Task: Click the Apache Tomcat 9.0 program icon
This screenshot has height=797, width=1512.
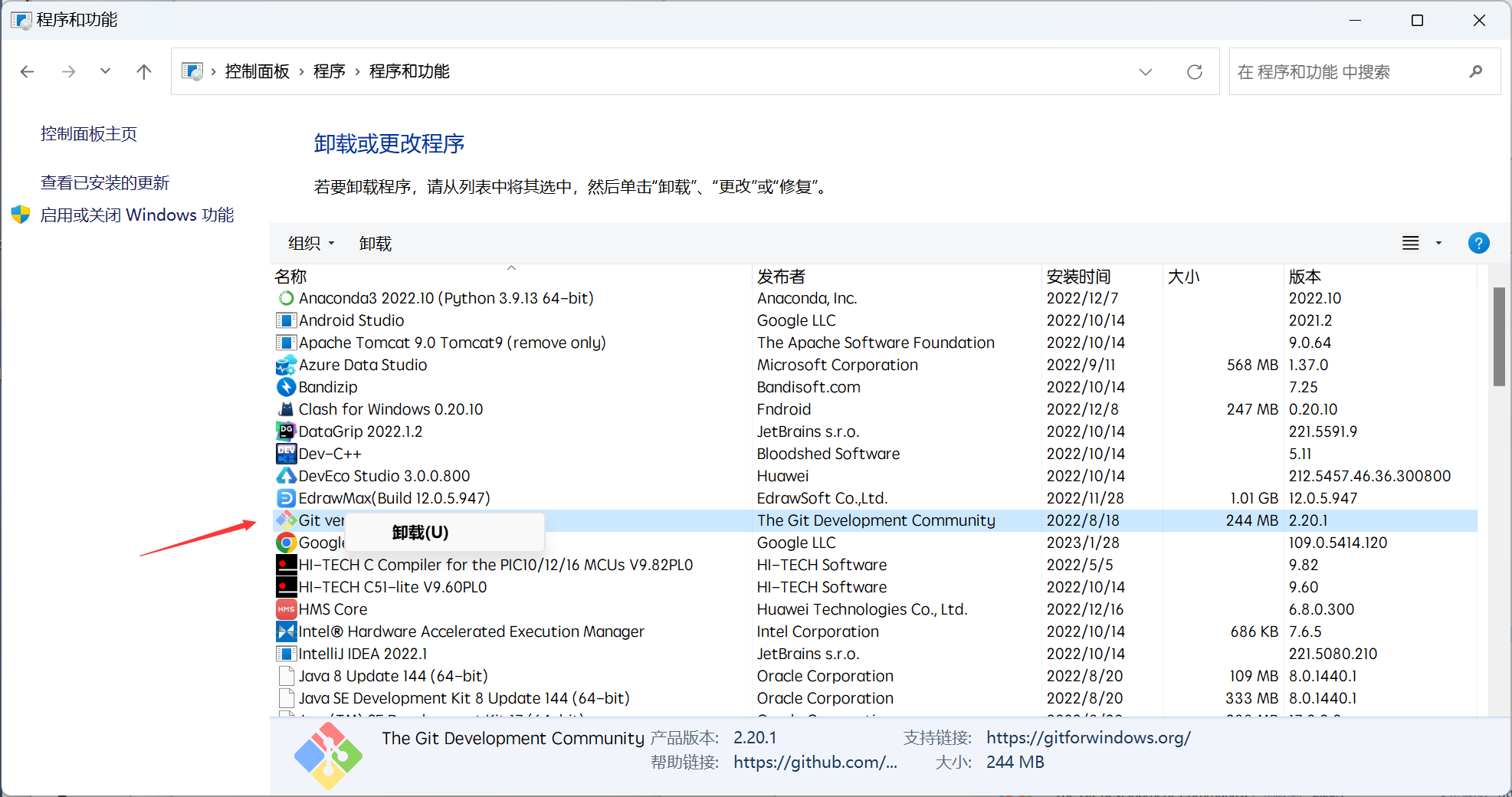Action: point(286,343)
